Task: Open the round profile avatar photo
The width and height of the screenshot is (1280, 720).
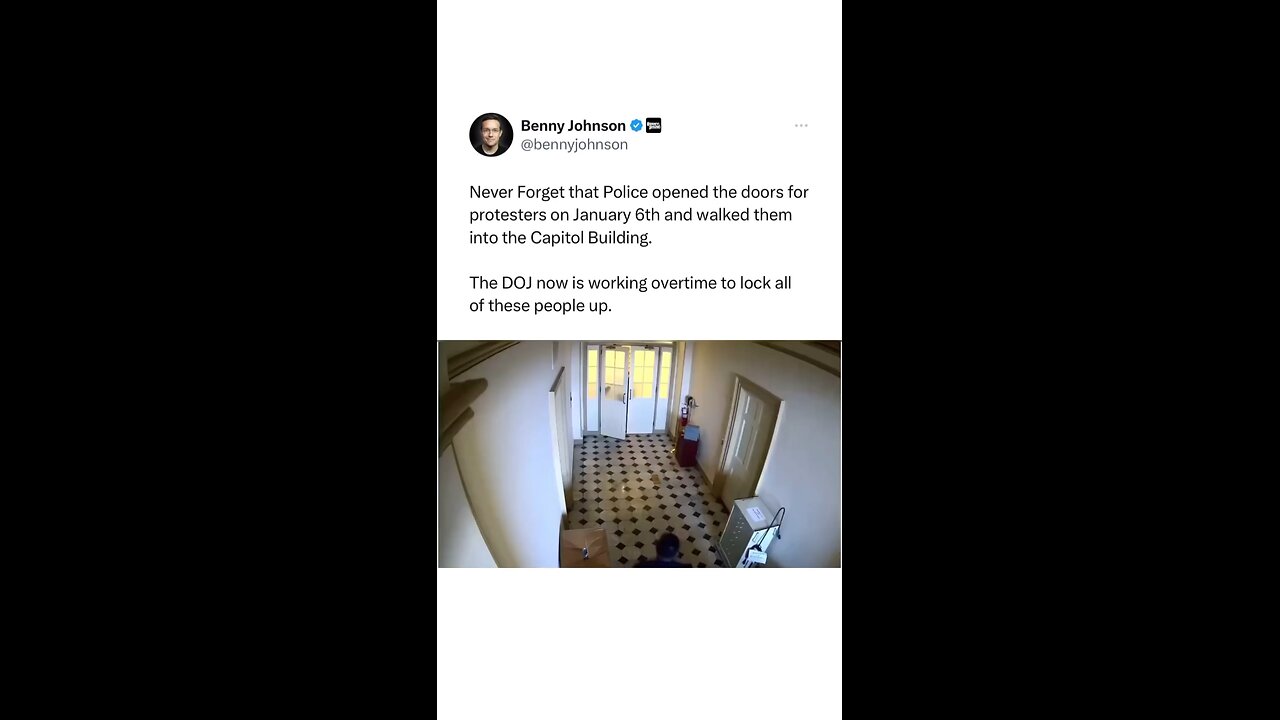Action: point(491,135)
